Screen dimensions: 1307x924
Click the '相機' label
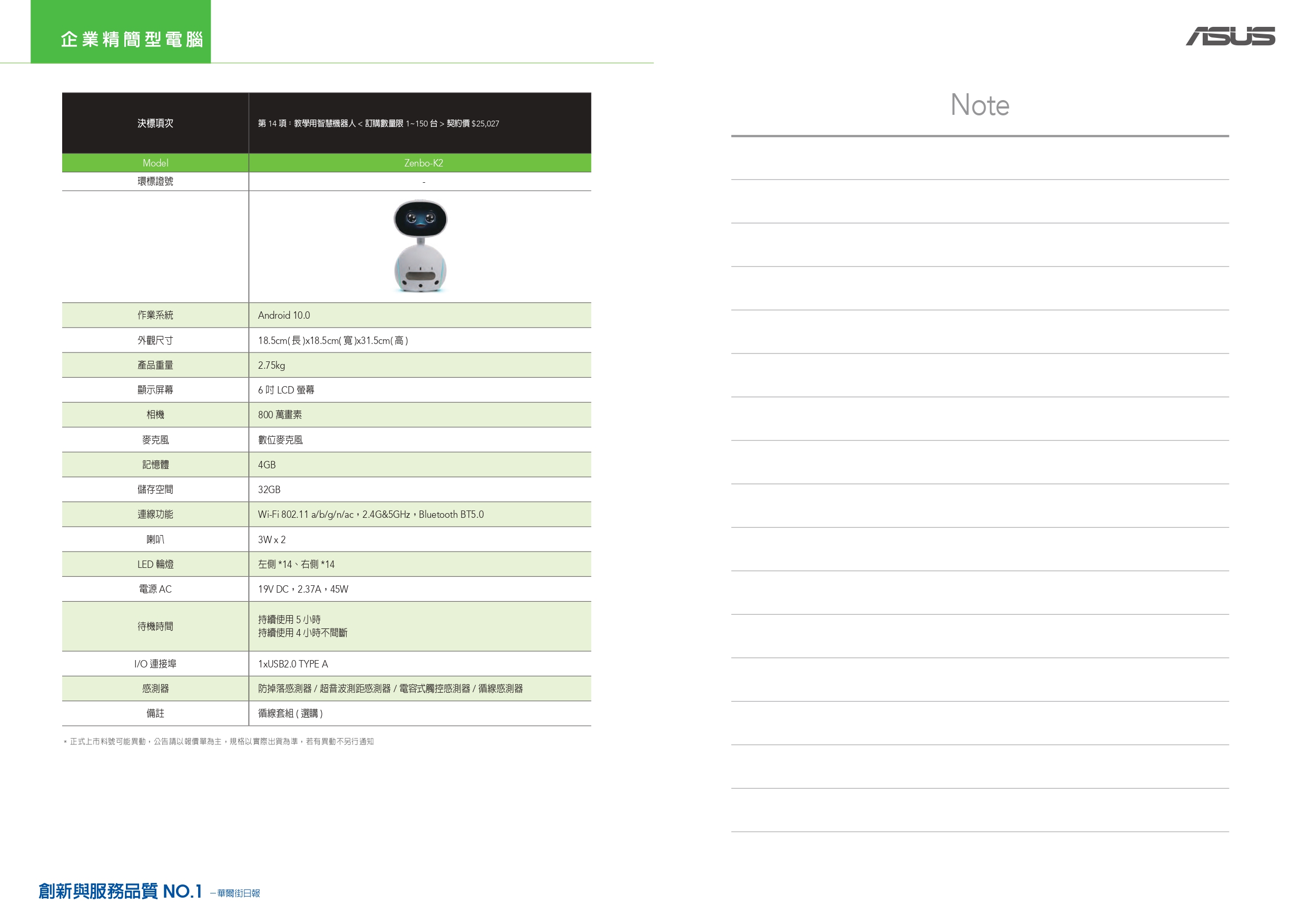(155, 415)
